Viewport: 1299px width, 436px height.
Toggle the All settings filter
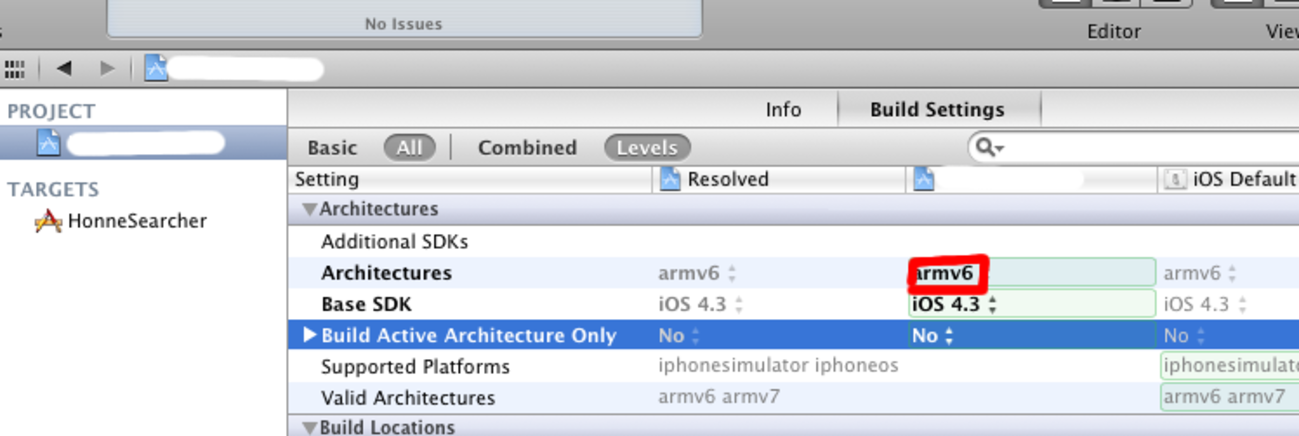(x=409, y=148)
